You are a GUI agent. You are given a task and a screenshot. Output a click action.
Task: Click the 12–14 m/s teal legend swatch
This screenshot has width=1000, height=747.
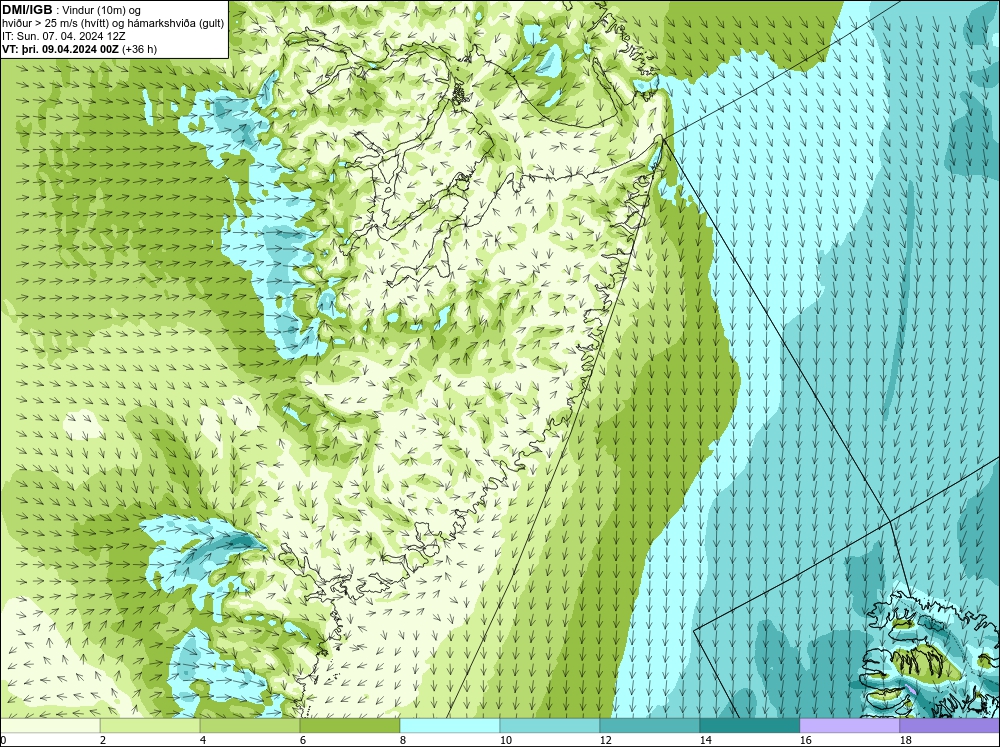(650, 725)
